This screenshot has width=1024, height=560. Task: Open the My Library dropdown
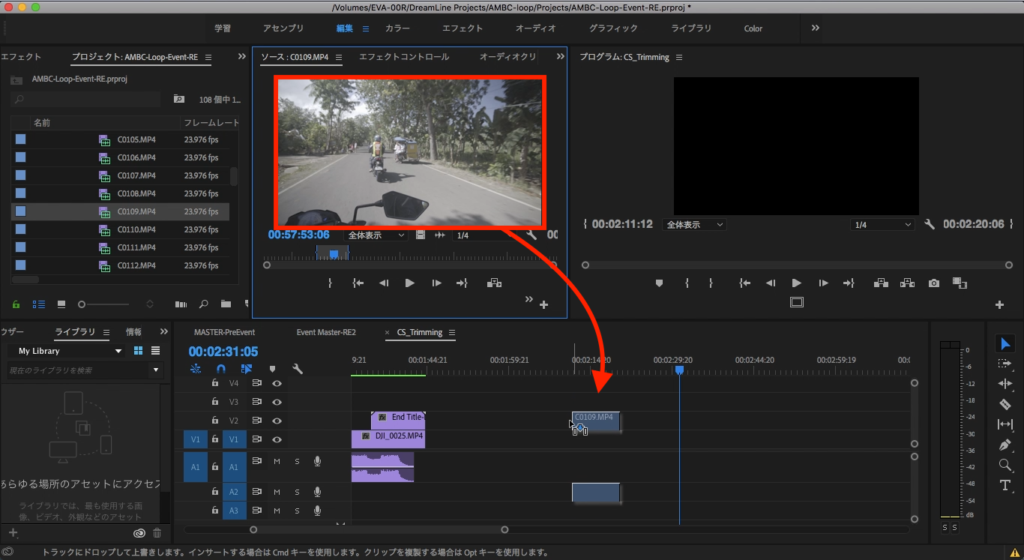coord(118,351)
